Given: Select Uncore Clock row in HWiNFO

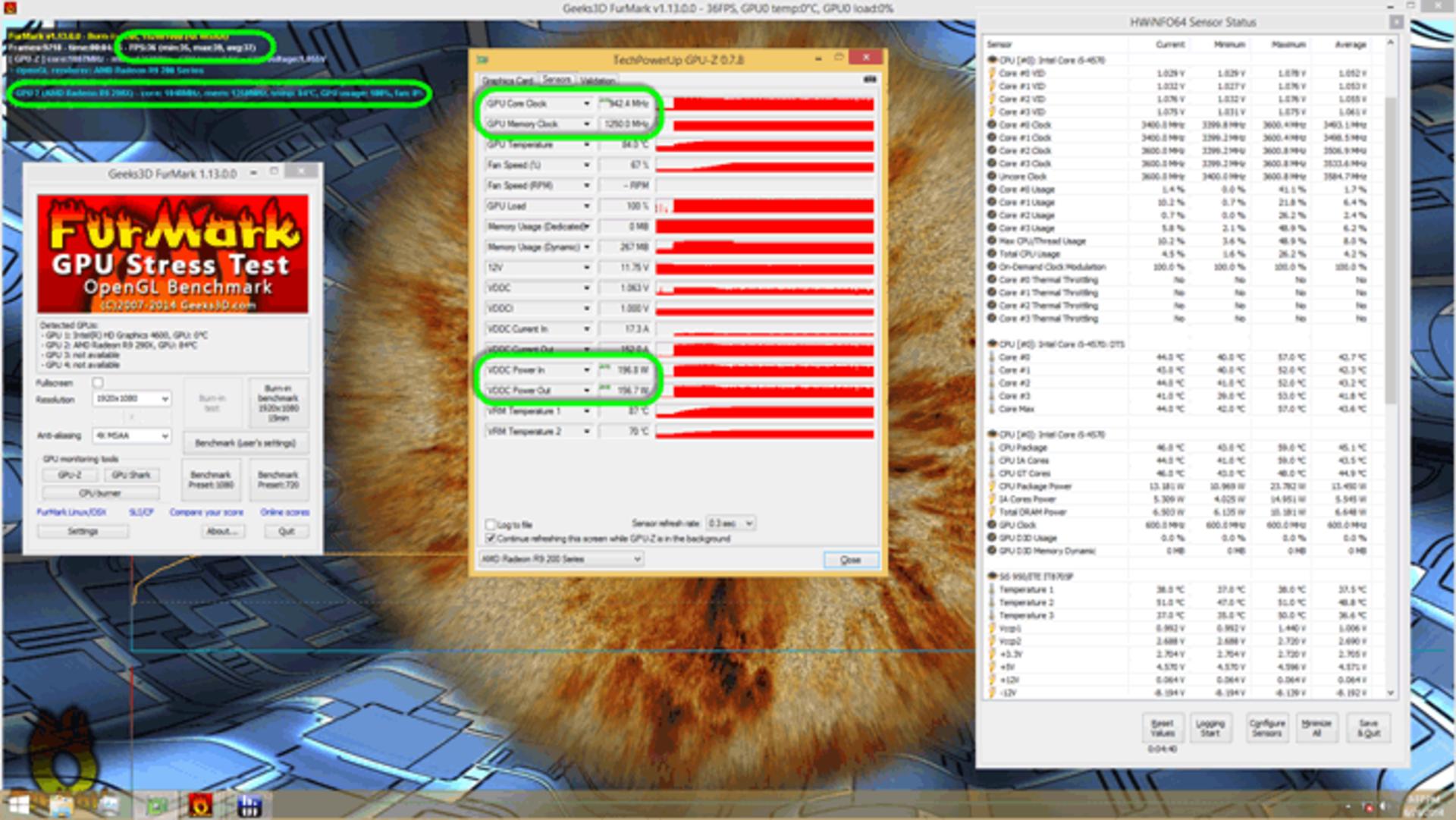Looking at the screenshot, I should pyautogui.click(x=1185, y=176).
